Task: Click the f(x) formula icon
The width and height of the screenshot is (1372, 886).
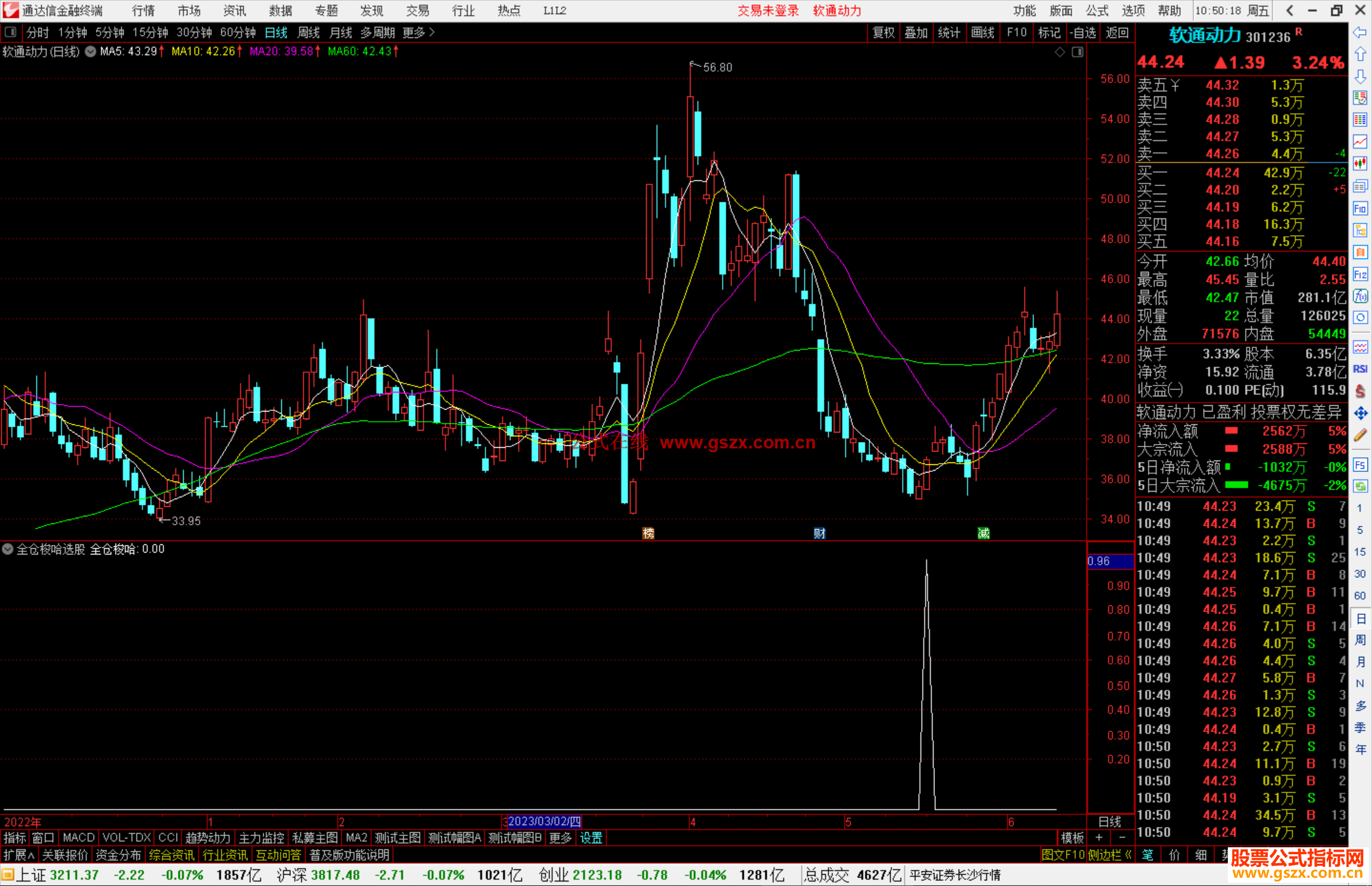Action: pyautogui.click(x=1360, y=296)
